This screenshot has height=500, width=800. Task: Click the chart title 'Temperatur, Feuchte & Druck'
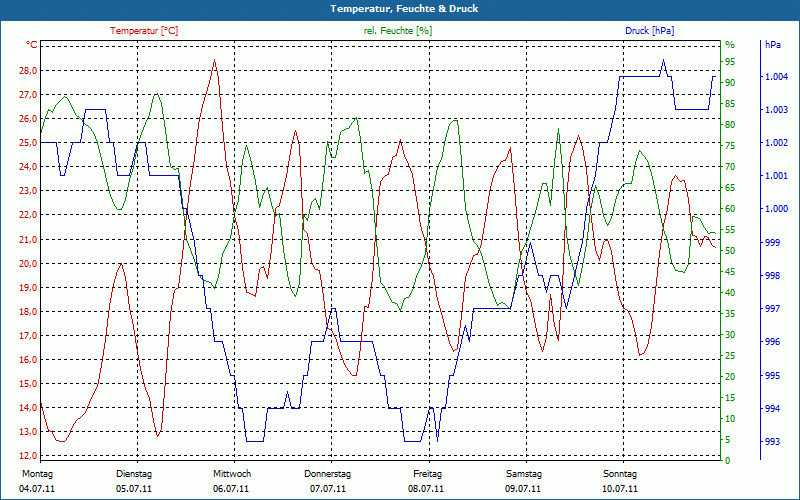[404, 9]
